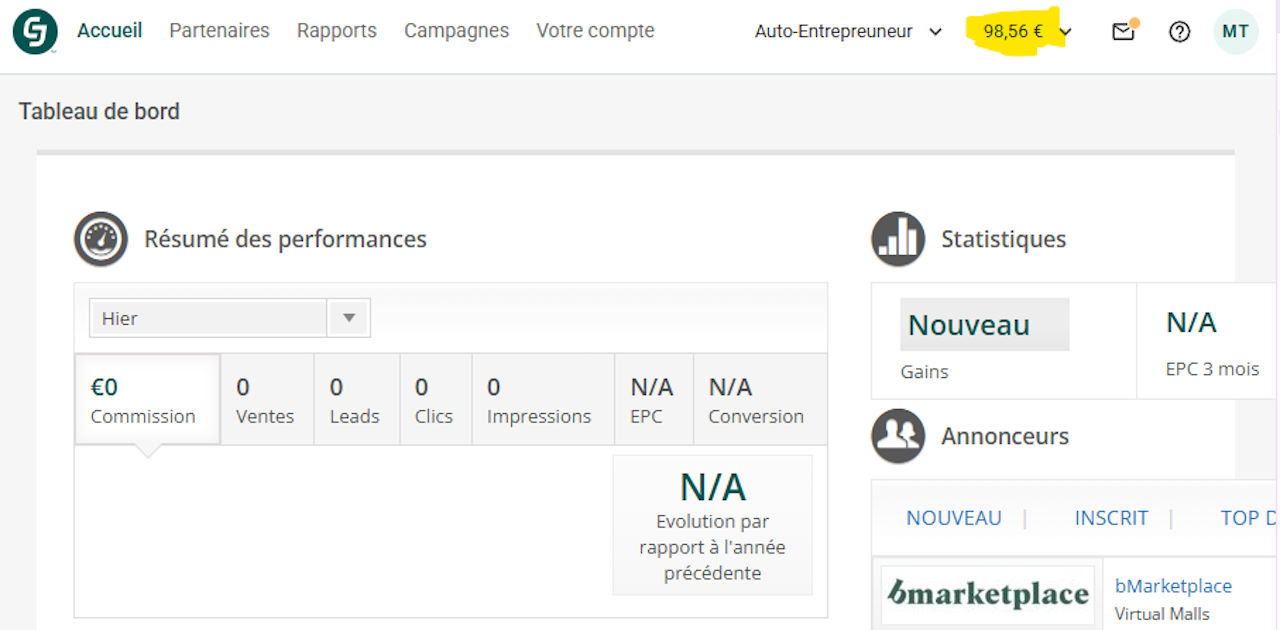Select the Leads metric tab

coord(357,400)
